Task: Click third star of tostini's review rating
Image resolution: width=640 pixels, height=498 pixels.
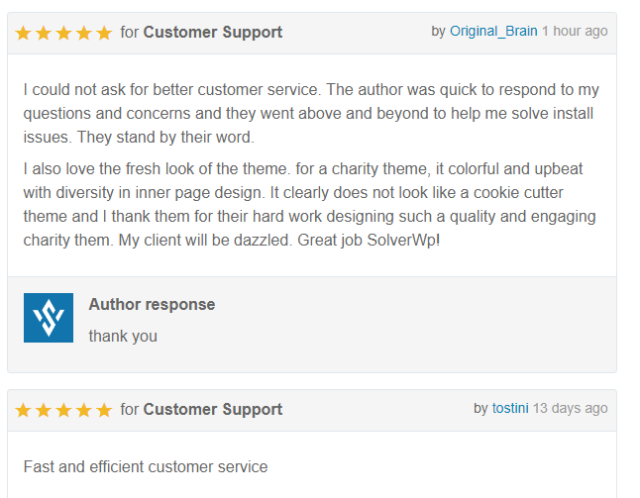Action: pos(64,410)
